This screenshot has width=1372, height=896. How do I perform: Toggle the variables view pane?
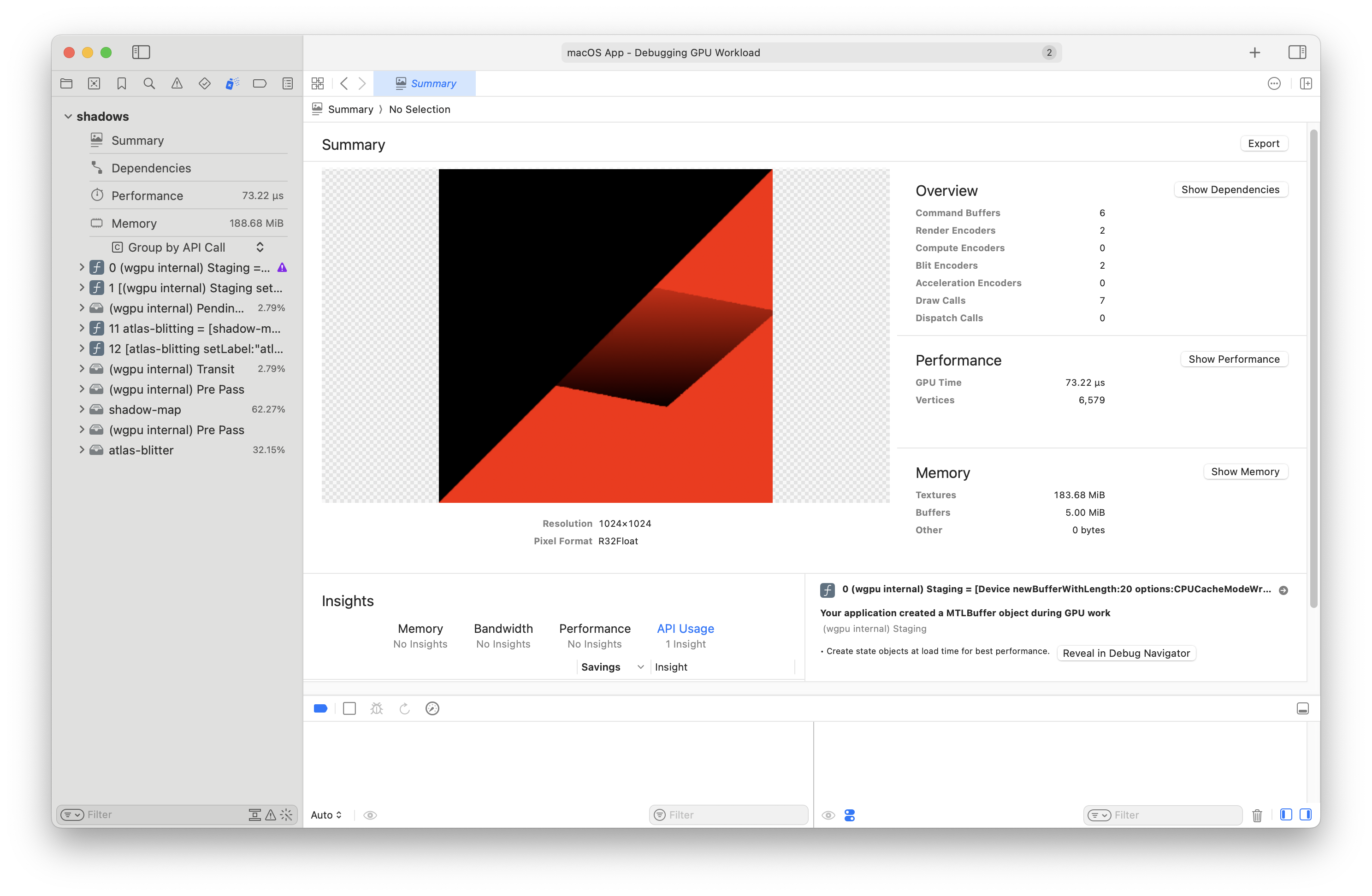click(1285, 814)
